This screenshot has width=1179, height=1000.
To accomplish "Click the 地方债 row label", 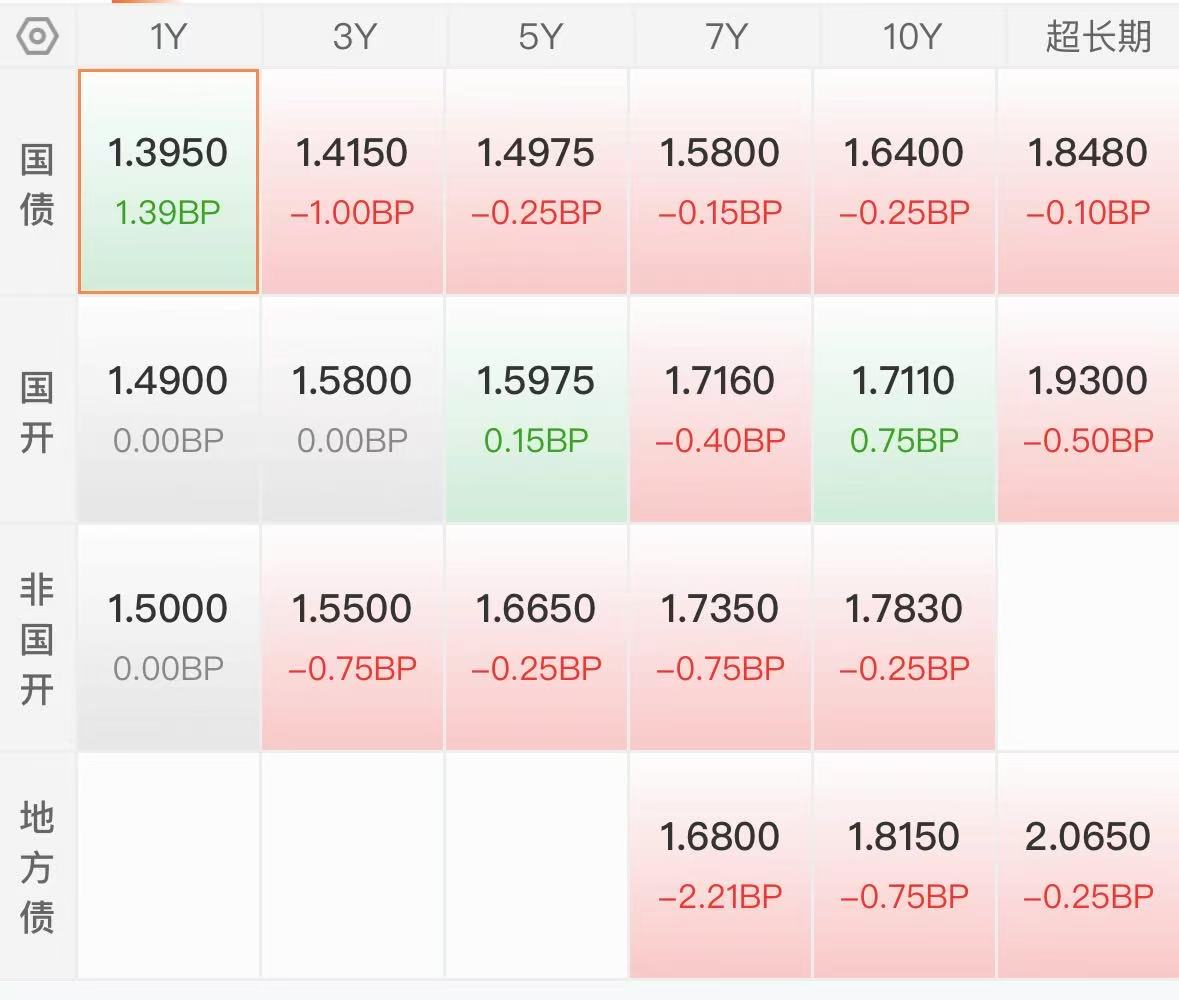I will tap(37, 868).
